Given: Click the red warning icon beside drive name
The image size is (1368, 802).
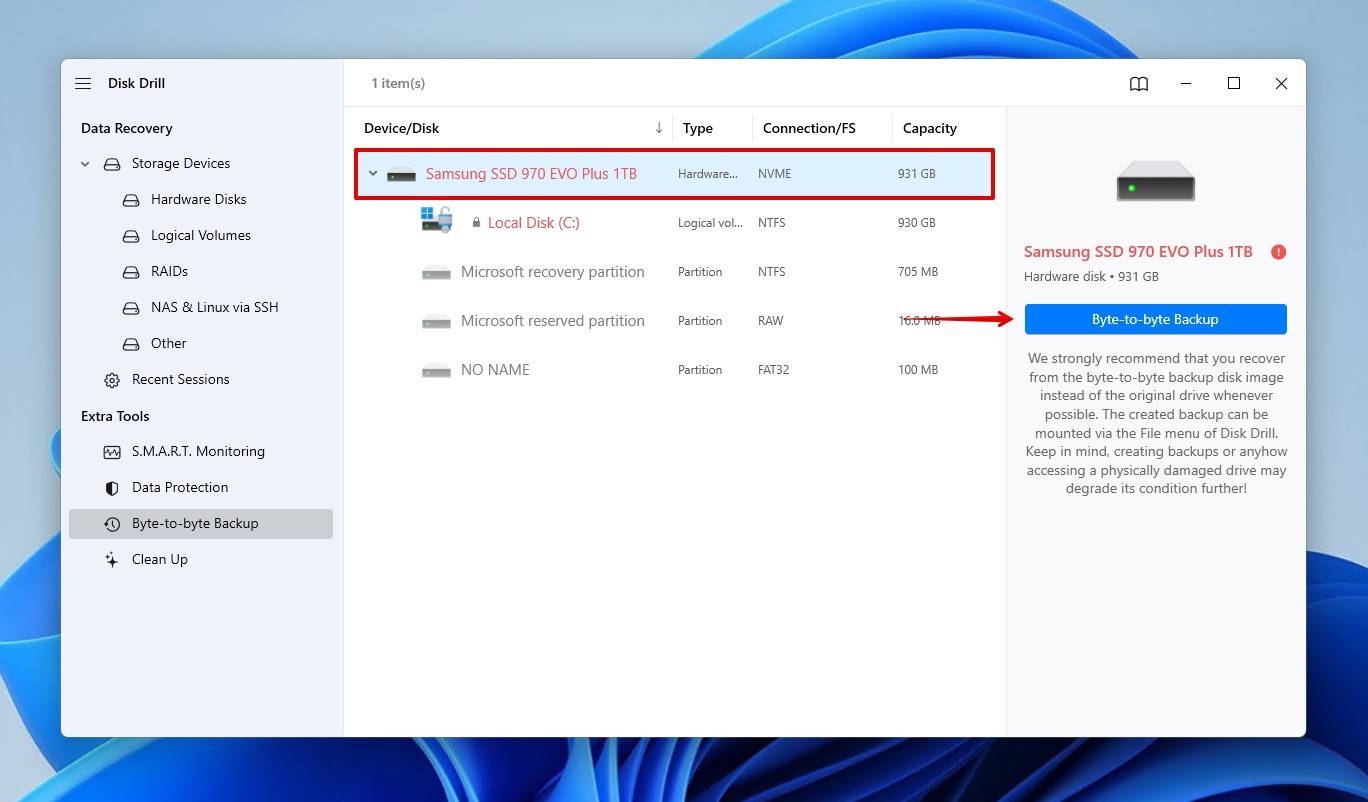Looking at the screenshot, I should pyautogui.click(x=1278, y=252).
